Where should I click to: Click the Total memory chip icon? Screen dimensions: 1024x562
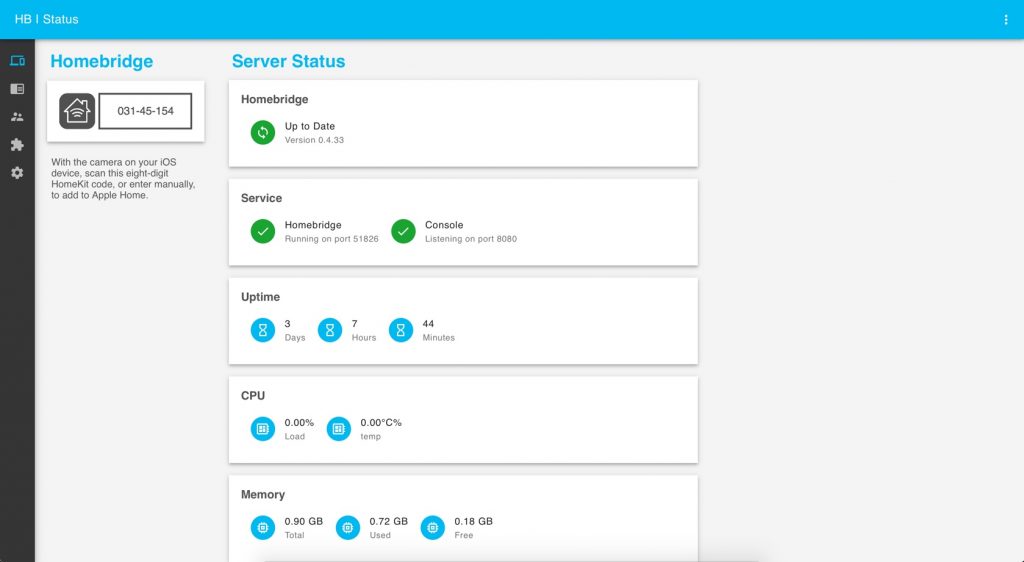(263, 527)
